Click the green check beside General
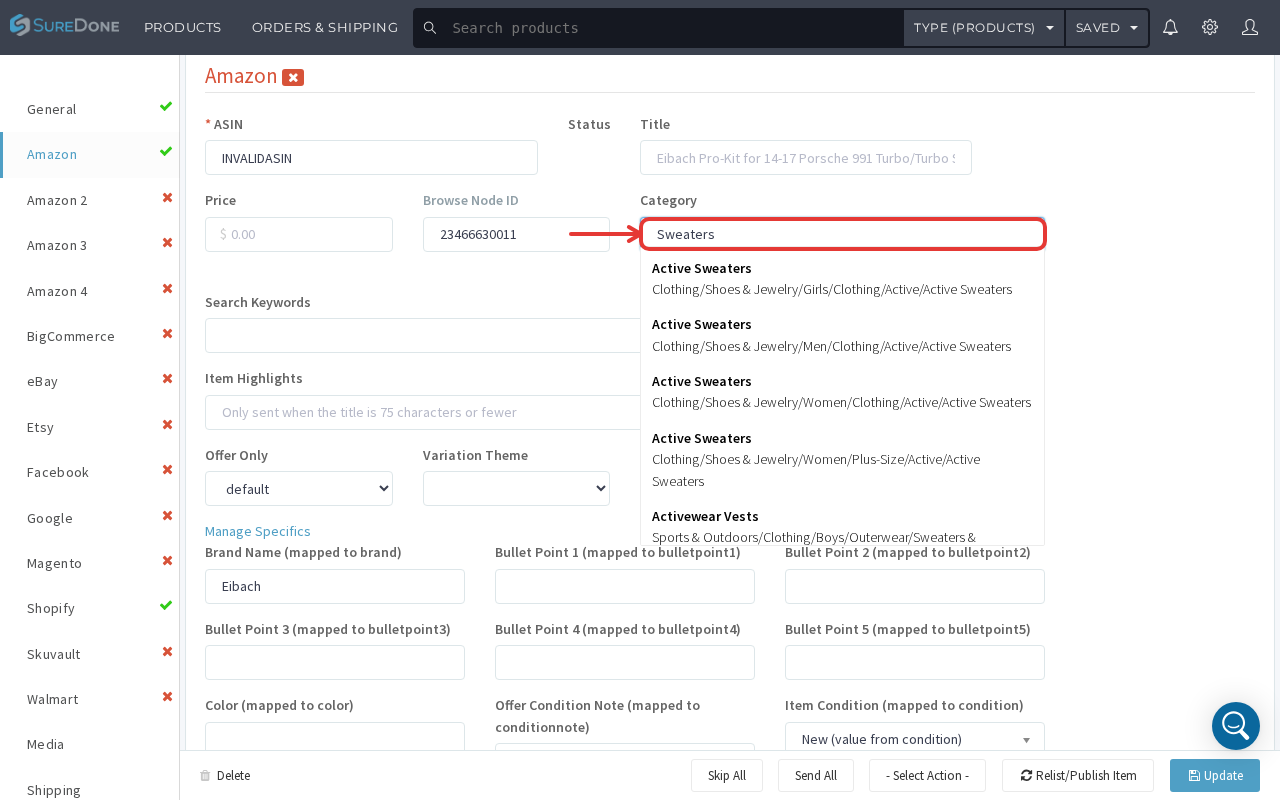 [x=166, y=107]
